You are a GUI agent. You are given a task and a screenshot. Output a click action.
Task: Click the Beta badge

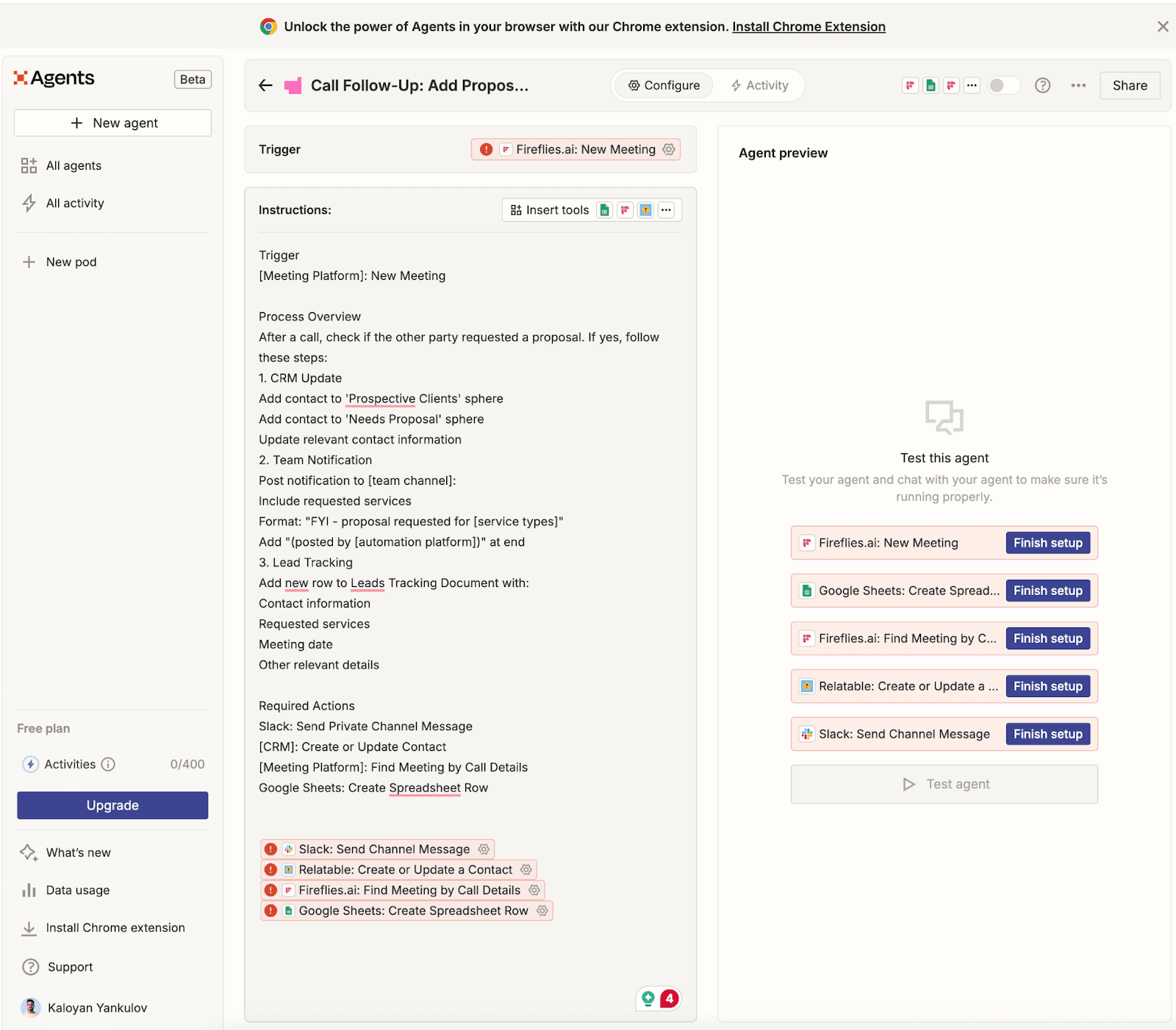[193, 79]
